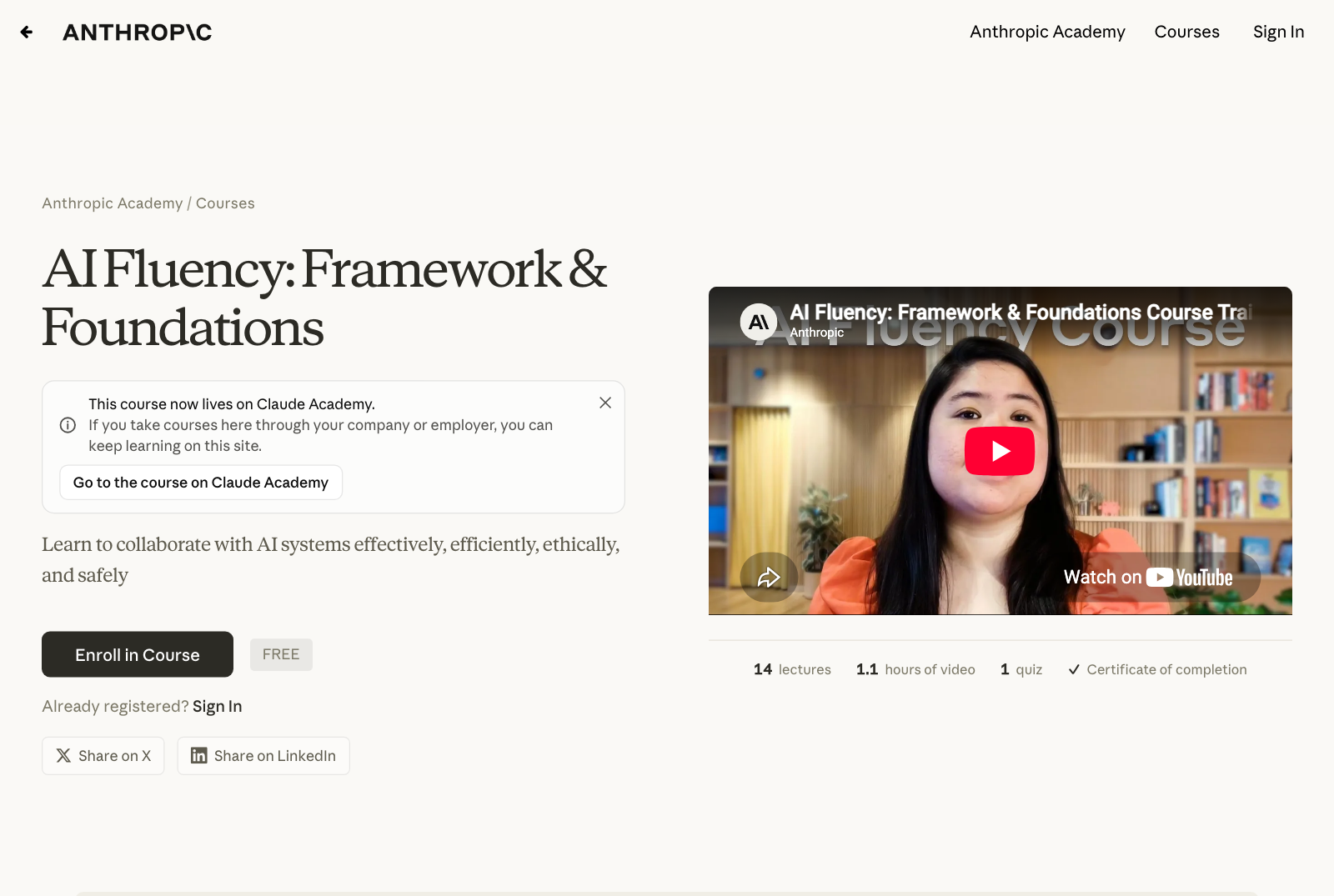Click the '1 quiz' stat

click(x=1021, y=669)
